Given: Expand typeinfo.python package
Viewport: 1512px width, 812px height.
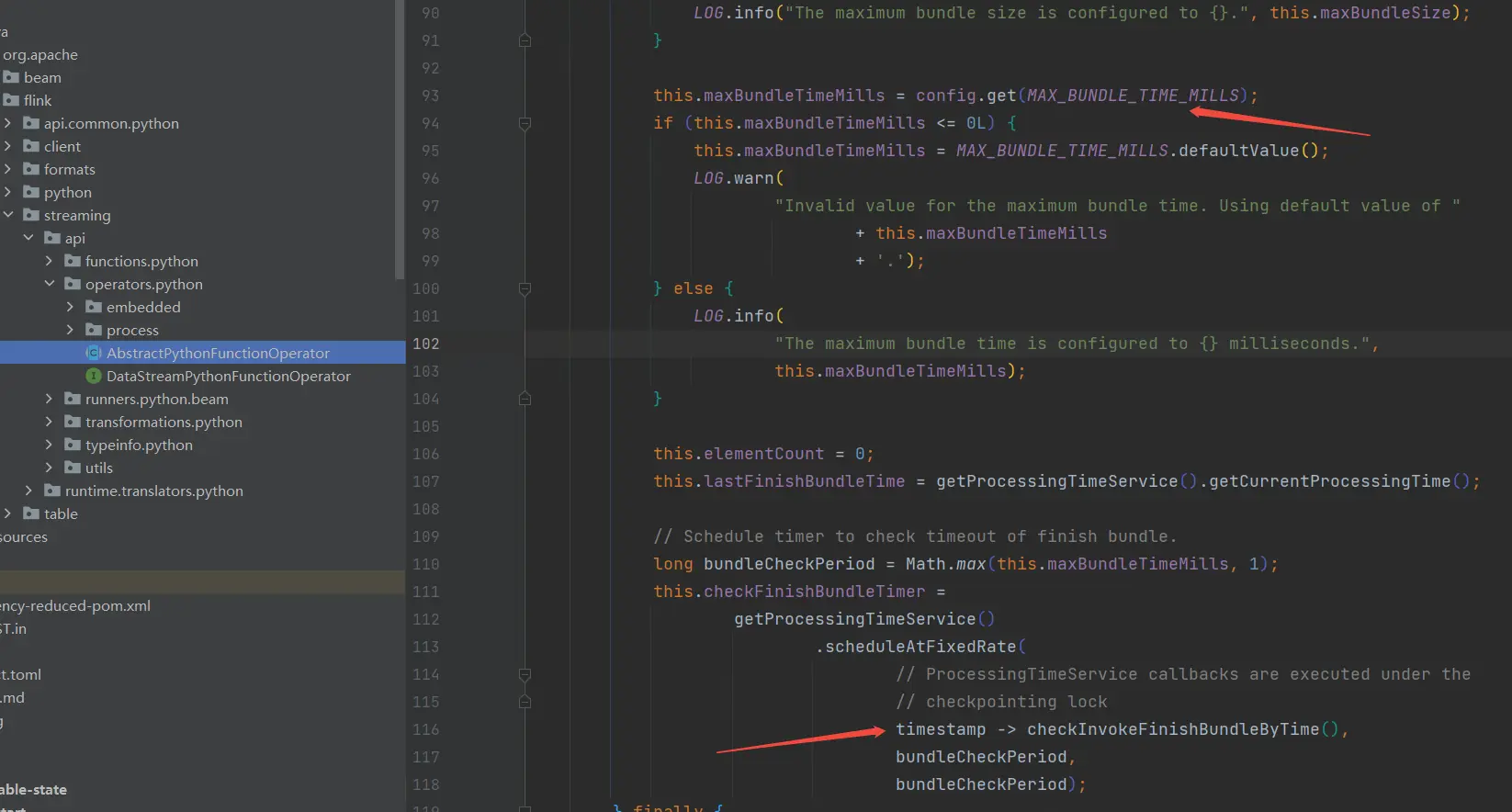Looking at the screenshot, I should (x=50, y=445).
